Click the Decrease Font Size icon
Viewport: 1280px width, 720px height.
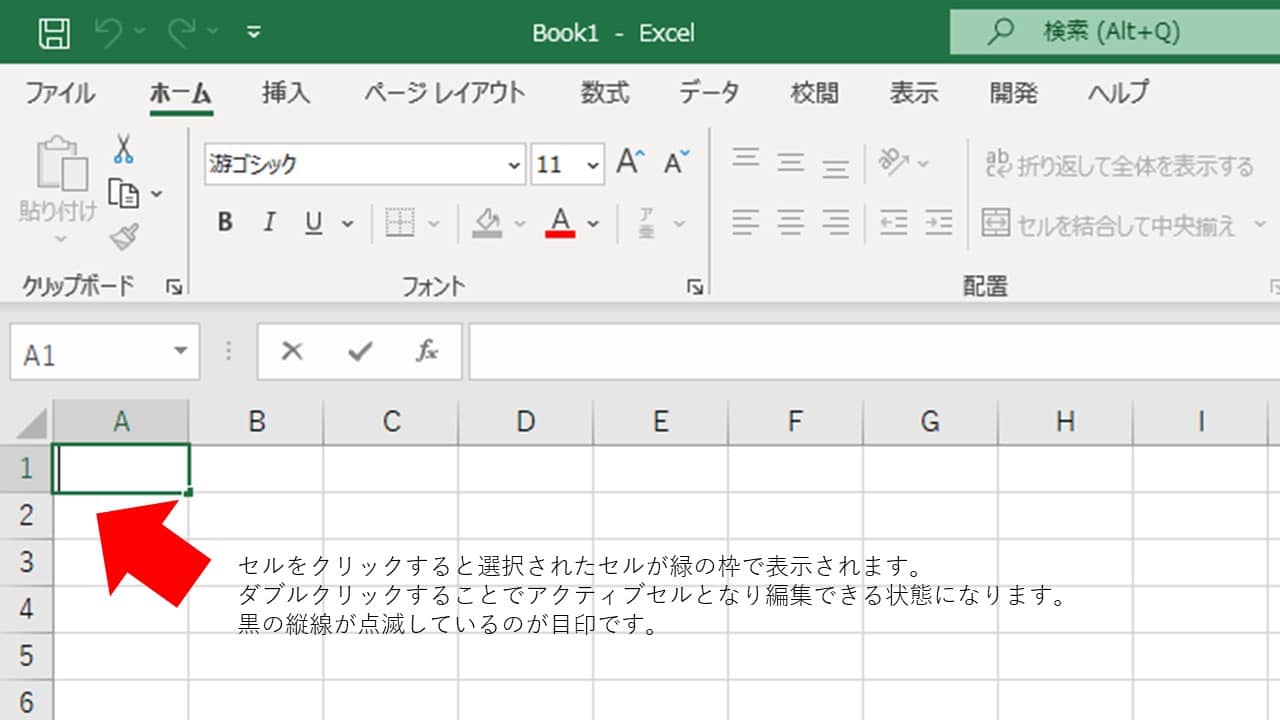pyautogui.click(x=677, y=162)
